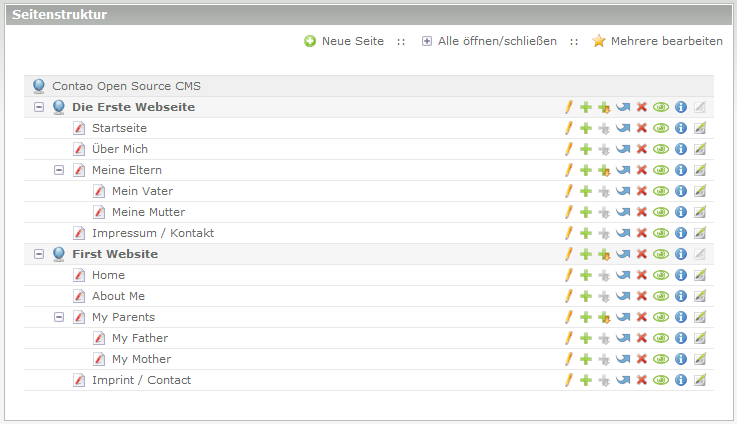This screenshot has width=737, height=424.
Task: Click the pencil edit icon for Startseite
Action: pyautogui.click(x=568, y=128)
